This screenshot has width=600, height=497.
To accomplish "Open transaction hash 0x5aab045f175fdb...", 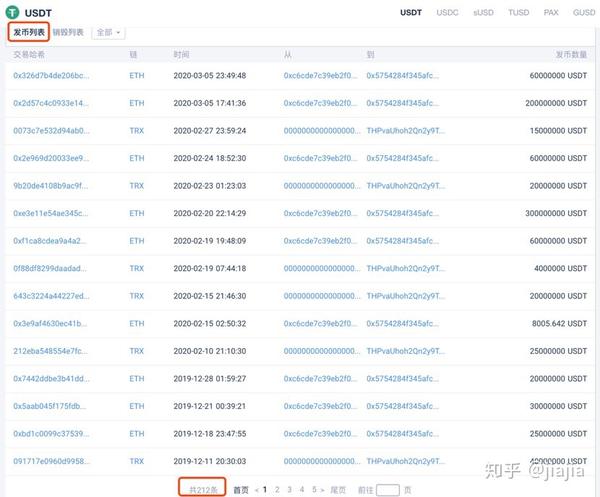I will (50, 406).
